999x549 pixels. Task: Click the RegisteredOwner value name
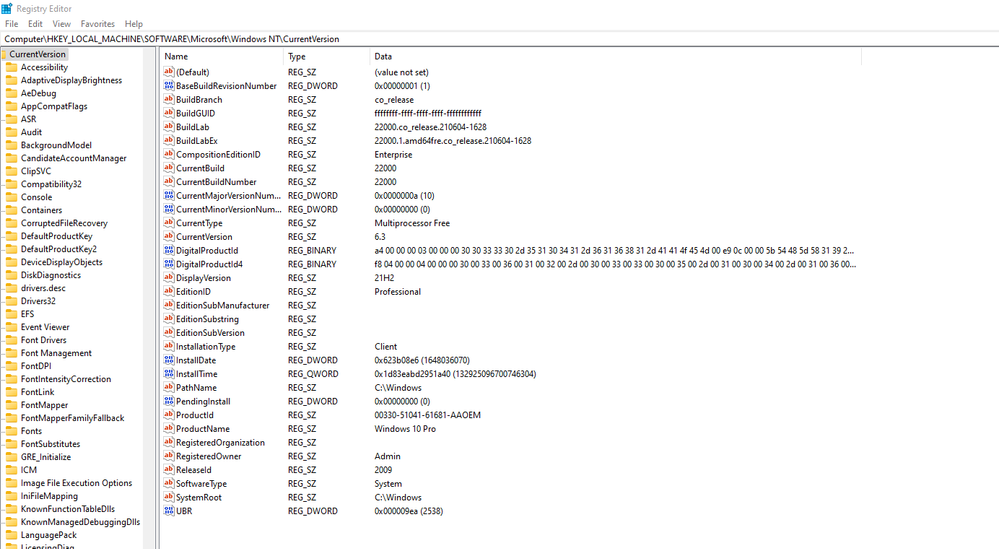[209, 456]
